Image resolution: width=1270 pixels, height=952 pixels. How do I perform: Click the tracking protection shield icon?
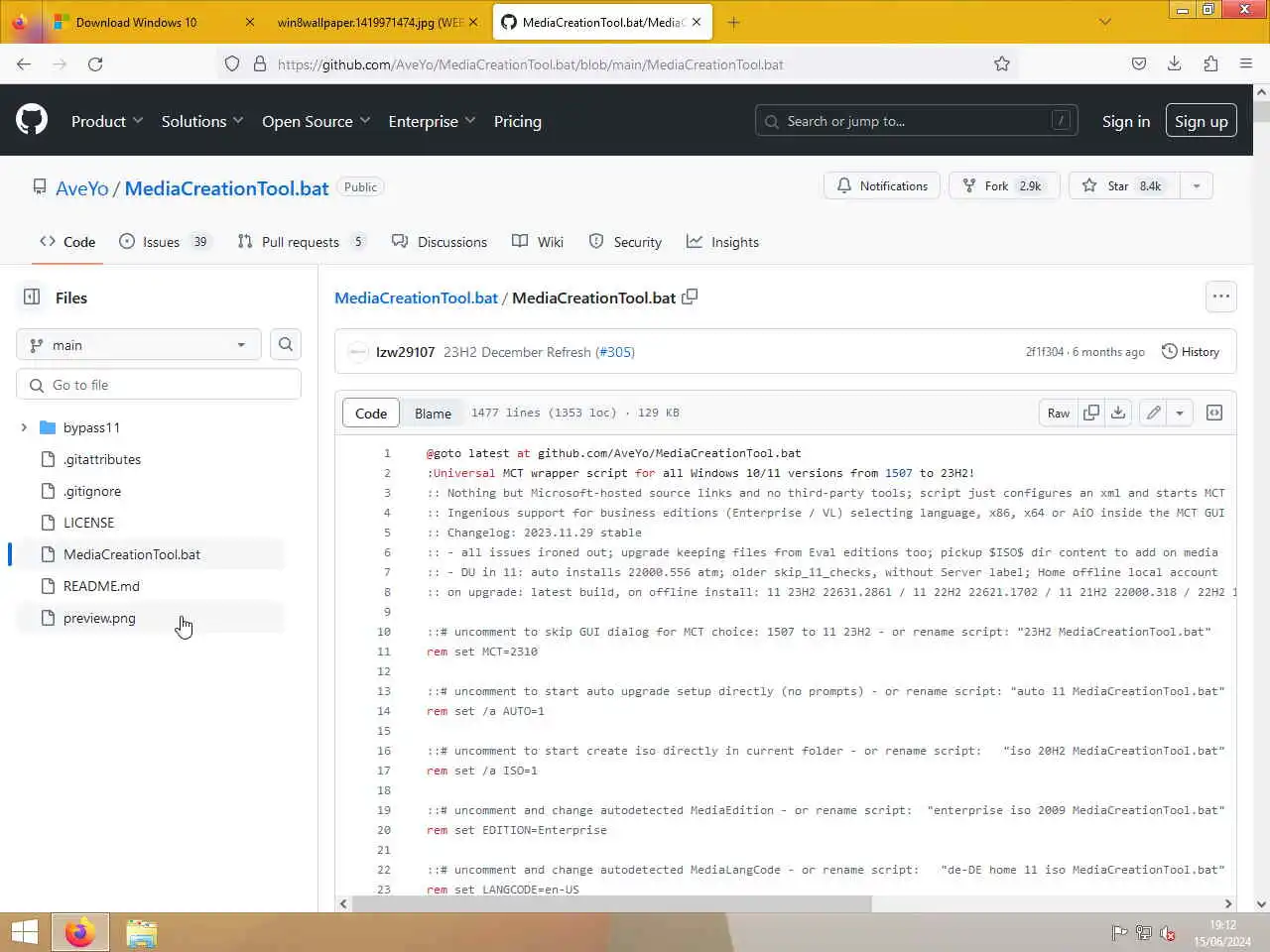(x=232, y=64)
